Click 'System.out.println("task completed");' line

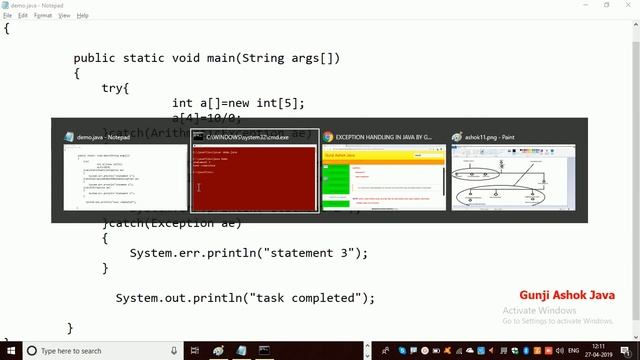coord(245,298)
